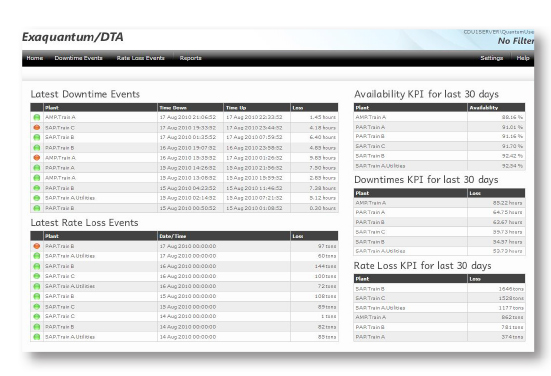The image size is (551, 376).
Task: Click SAP.Train B in Downtimes KPI table
Action: pos(370,242)
